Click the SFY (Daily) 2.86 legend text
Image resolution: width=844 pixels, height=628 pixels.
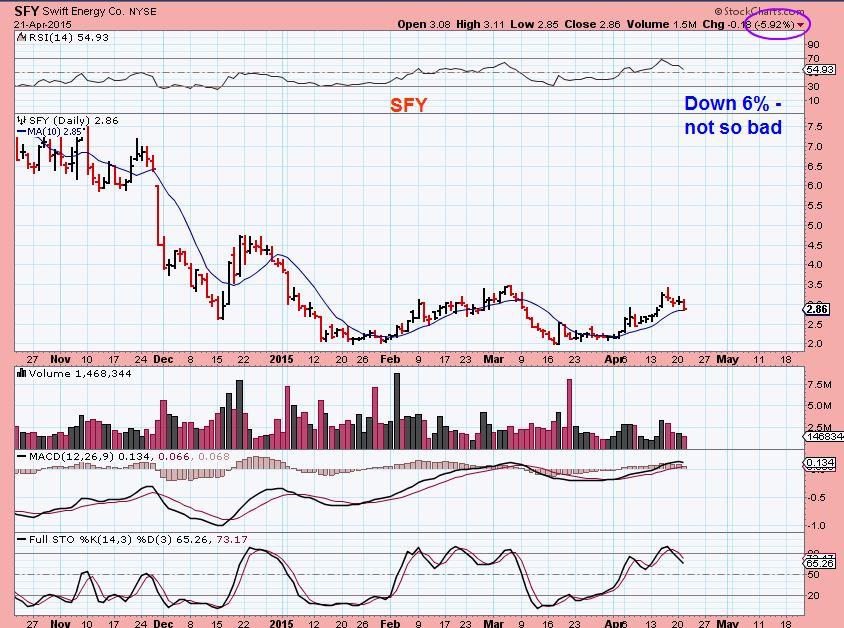point(74,121)
